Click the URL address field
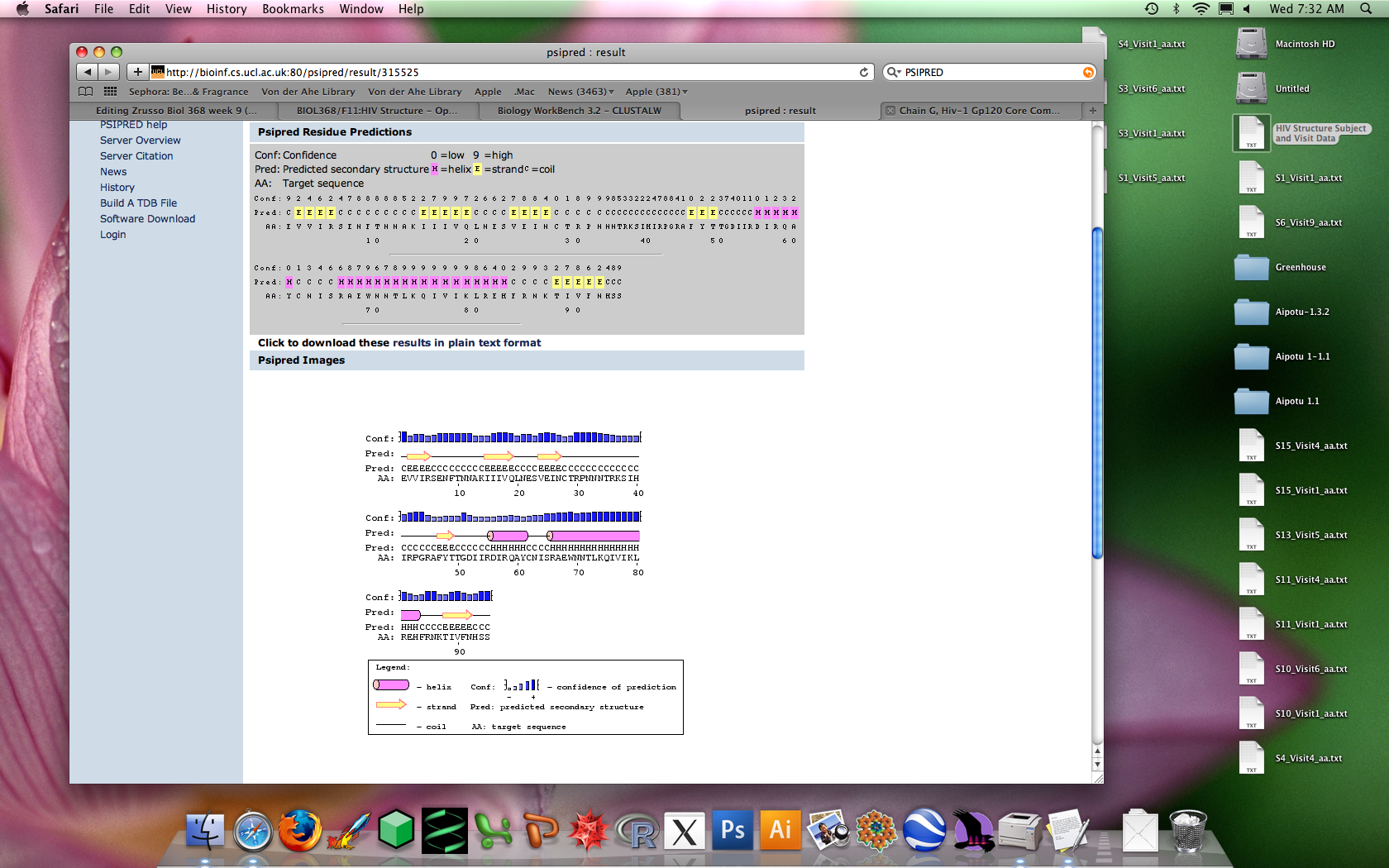Screen dimensions: 1389x868 coord(504,72)
